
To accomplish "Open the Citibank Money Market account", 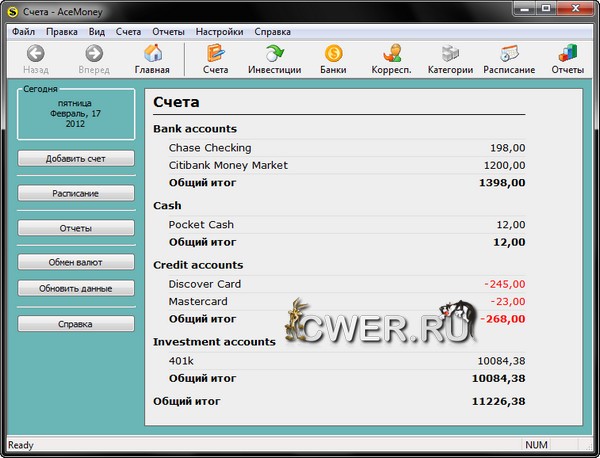I will click(x=228, y=165).
